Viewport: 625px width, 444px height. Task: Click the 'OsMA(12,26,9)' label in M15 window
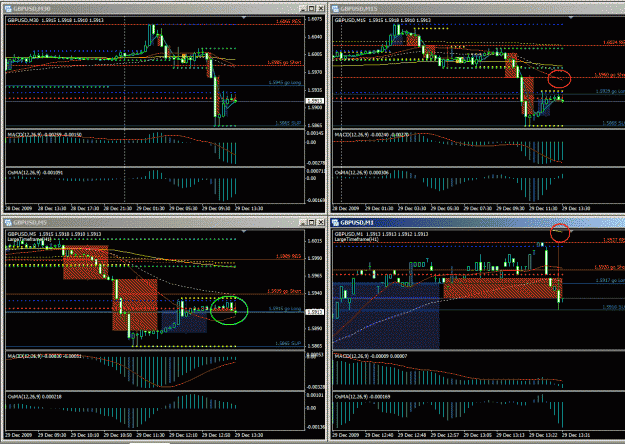352,173
